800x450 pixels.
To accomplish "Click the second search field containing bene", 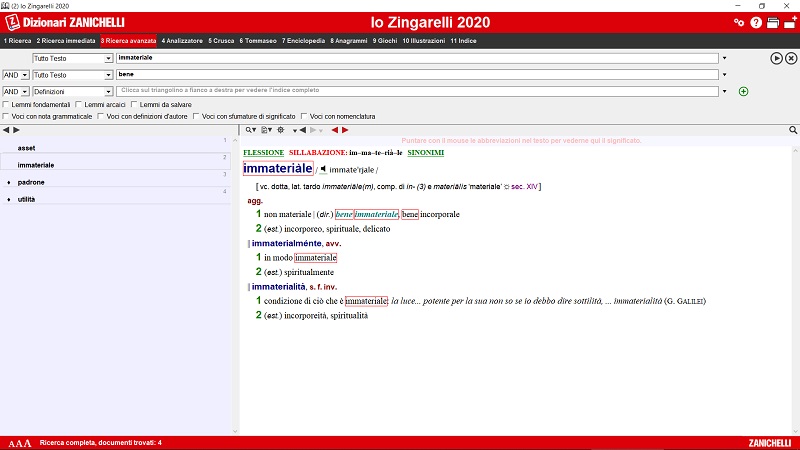I will pyautogui.click(x=417, y=75).
